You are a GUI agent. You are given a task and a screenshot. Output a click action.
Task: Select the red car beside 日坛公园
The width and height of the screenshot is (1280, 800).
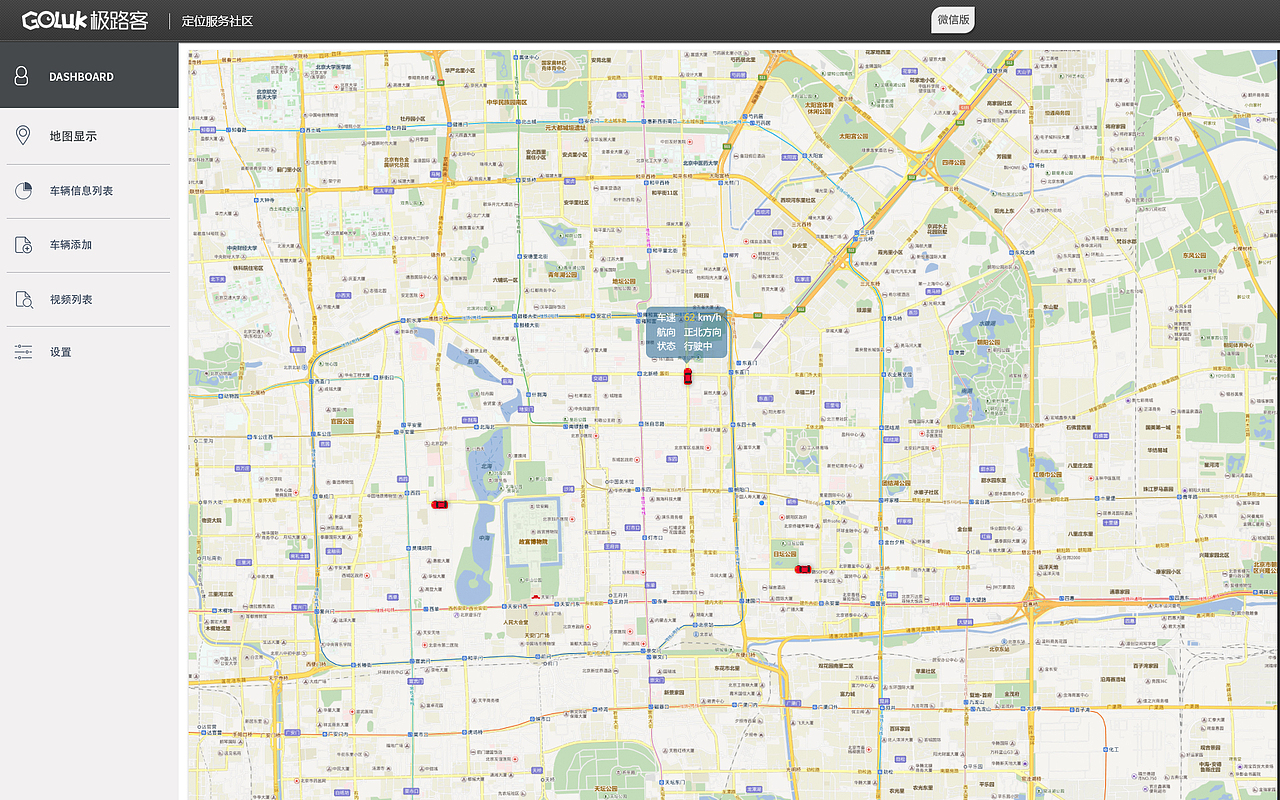point(802,569)
